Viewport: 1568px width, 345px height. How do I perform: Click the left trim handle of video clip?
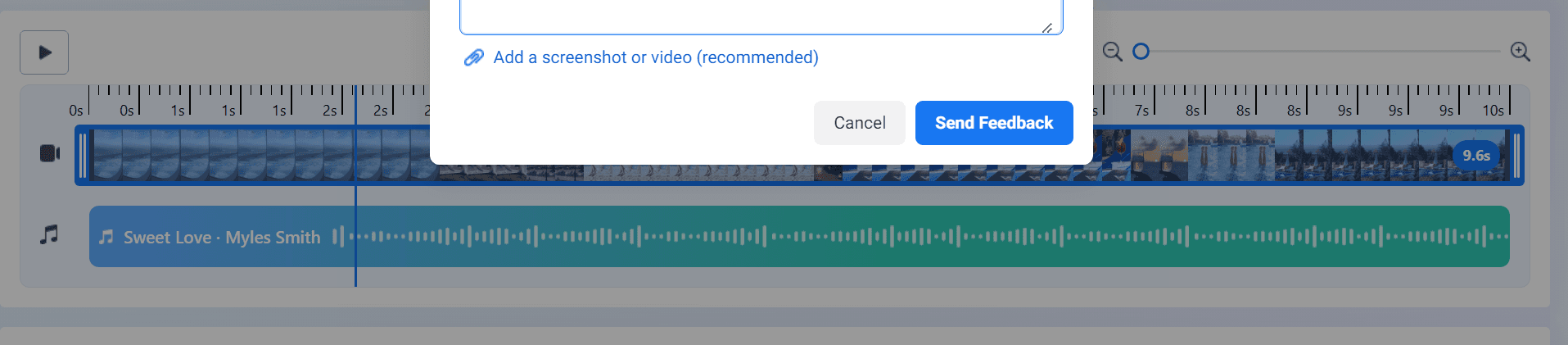click(x=83, y=155)
